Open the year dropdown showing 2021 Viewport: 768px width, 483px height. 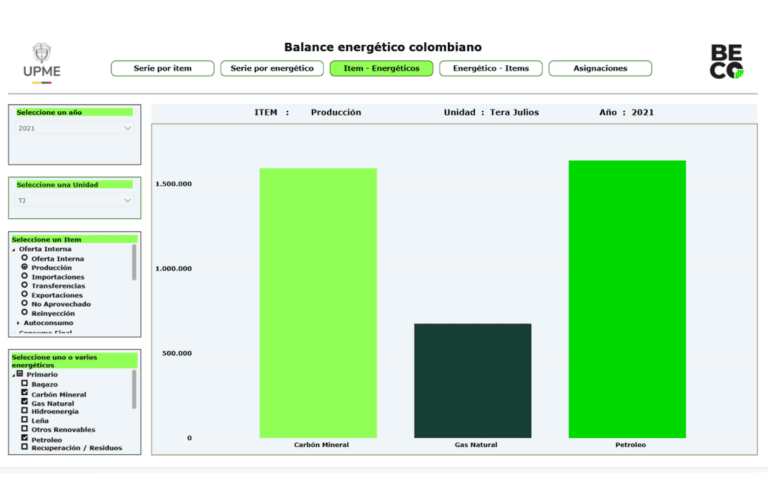[x=75, y=128]
